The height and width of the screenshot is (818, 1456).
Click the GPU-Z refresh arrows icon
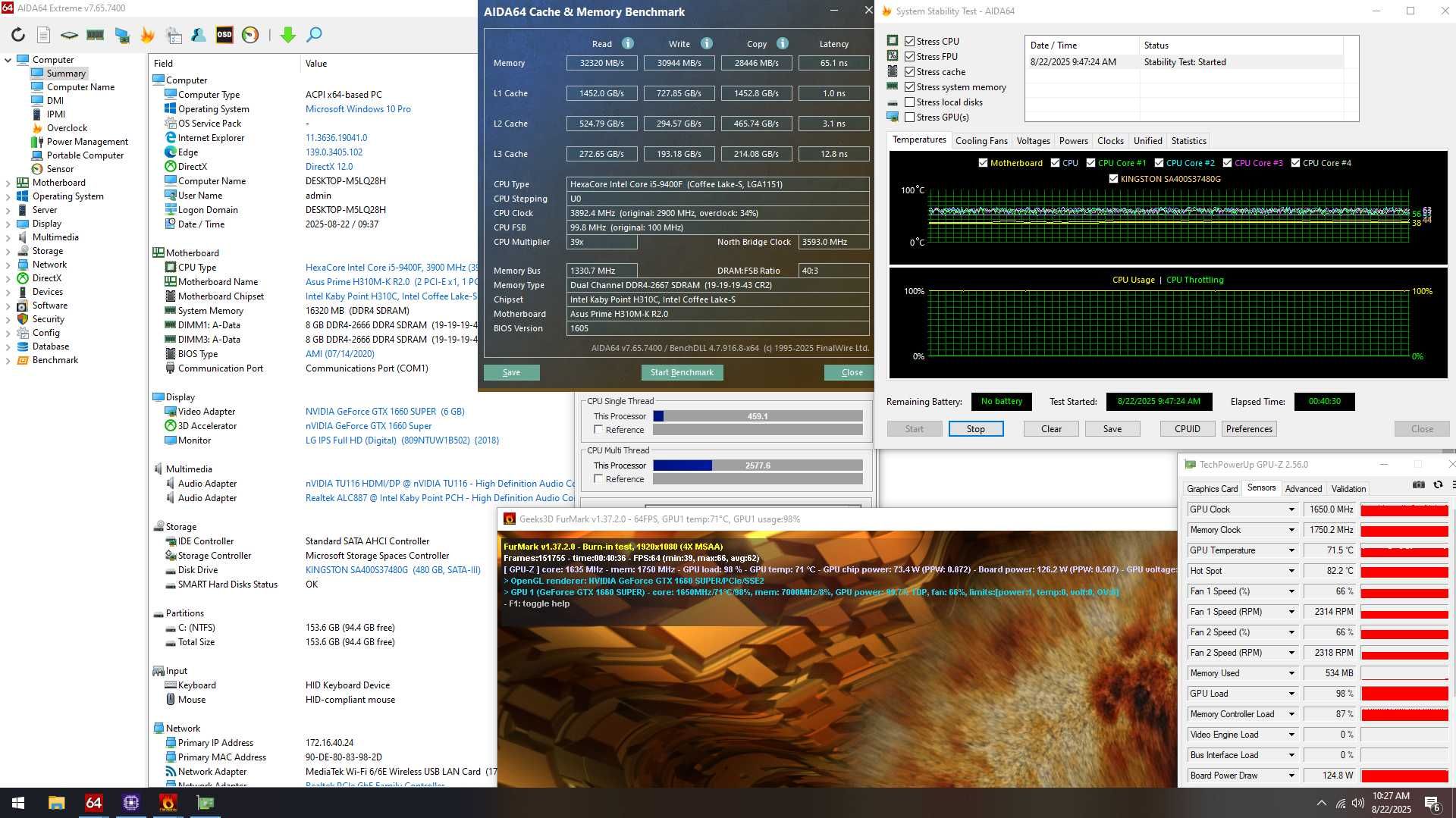[1438, 485]
